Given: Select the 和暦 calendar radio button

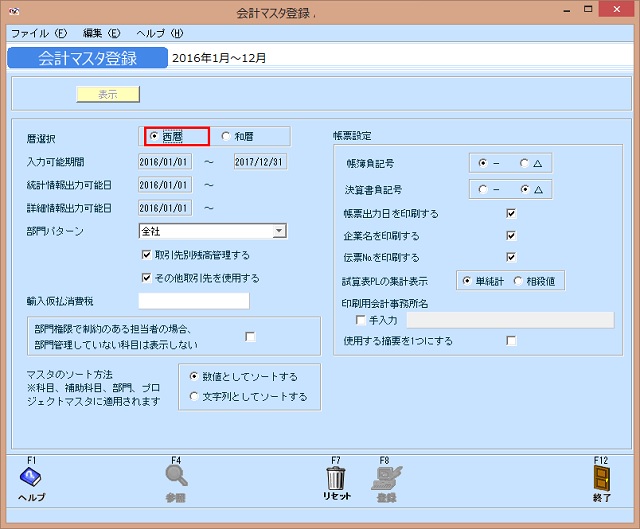Looking at the screenshot, I should [226, 136].
